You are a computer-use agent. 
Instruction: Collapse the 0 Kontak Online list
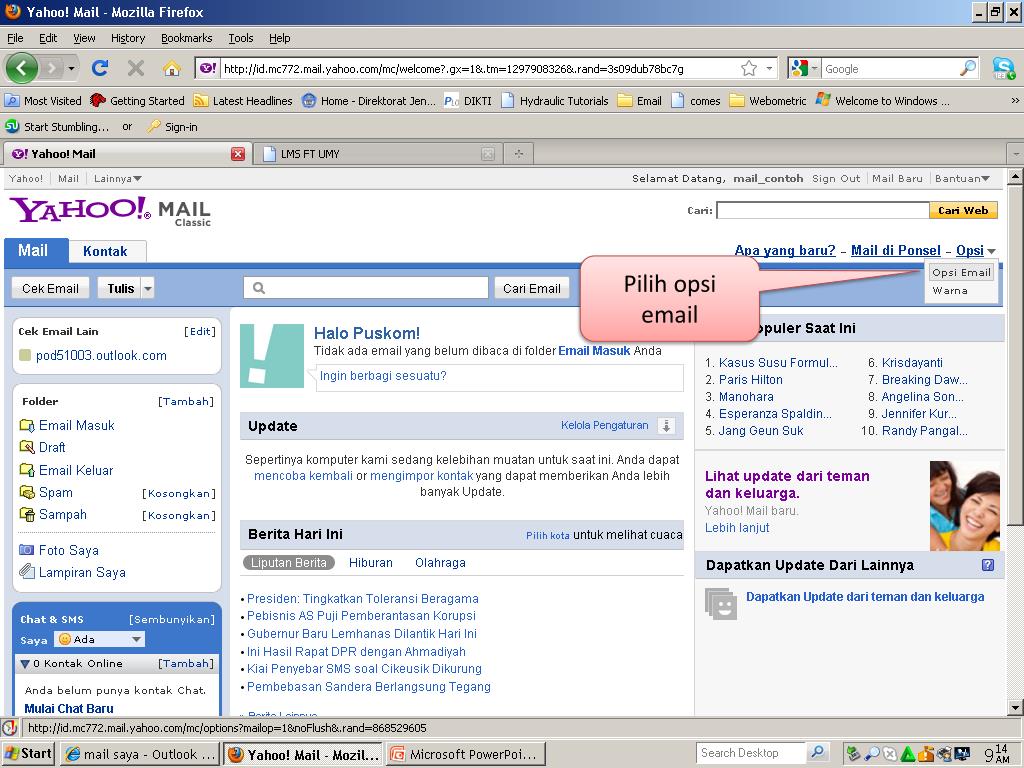[x=25, y=664]
